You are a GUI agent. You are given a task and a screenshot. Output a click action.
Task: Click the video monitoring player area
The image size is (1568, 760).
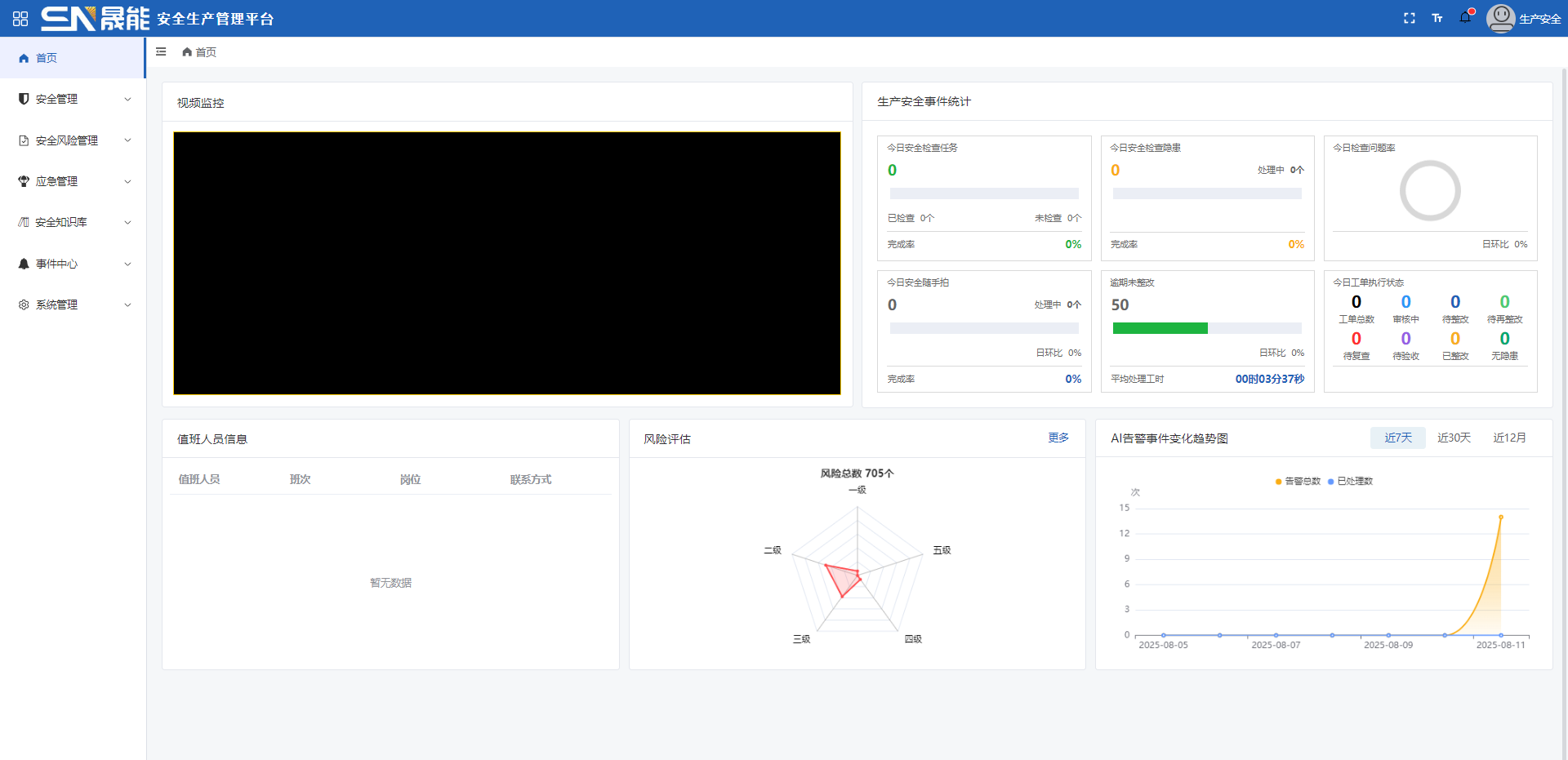tap(506, 263)
